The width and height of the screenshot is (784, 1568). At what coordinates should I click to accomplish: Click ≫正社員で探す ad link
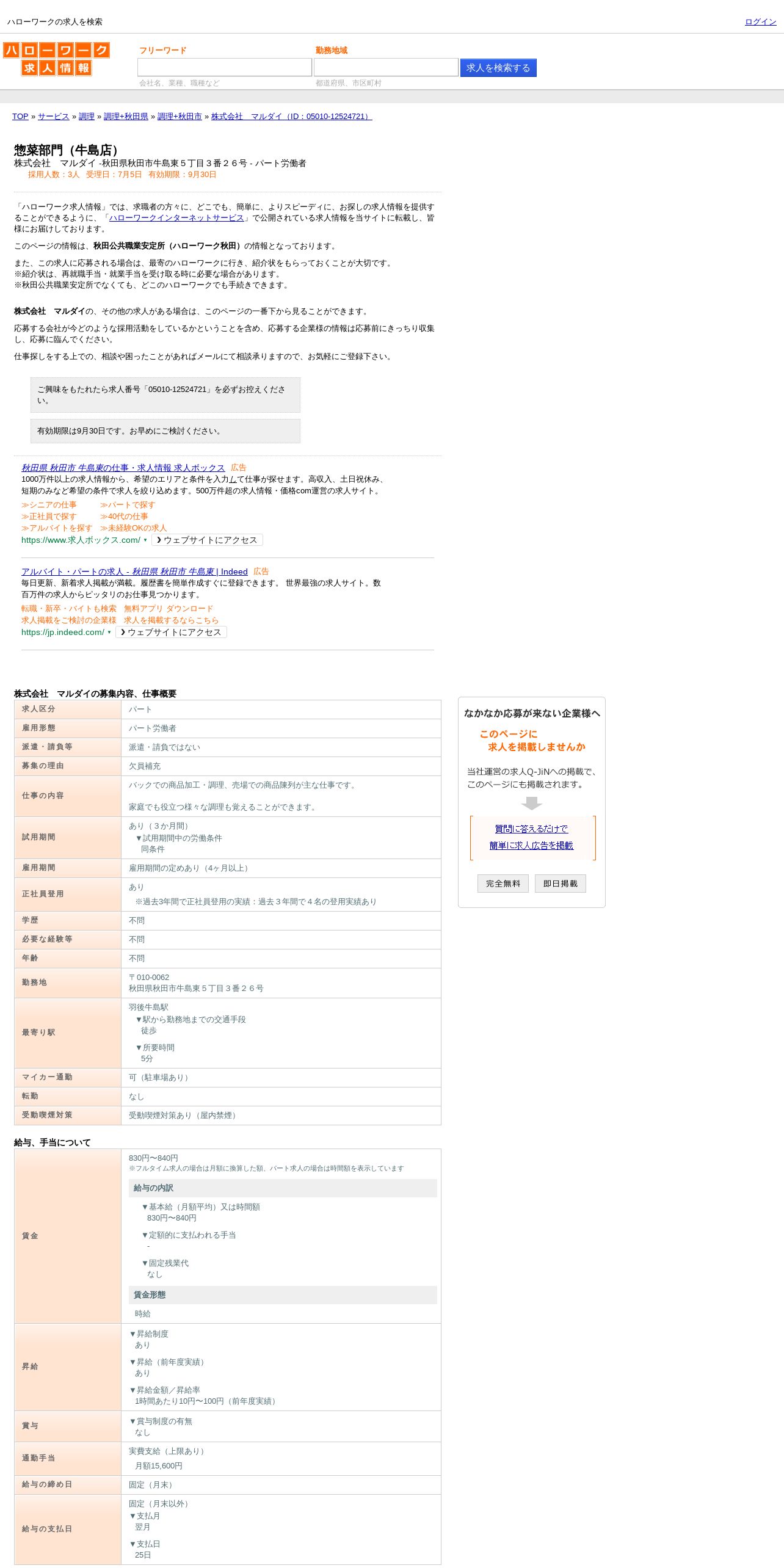point(49,517)
